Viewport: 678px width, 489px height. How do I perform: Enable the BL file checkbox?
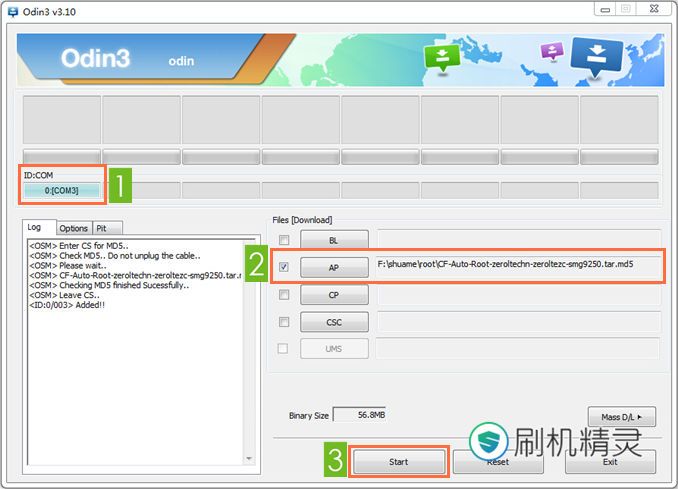tap(284, 240)
